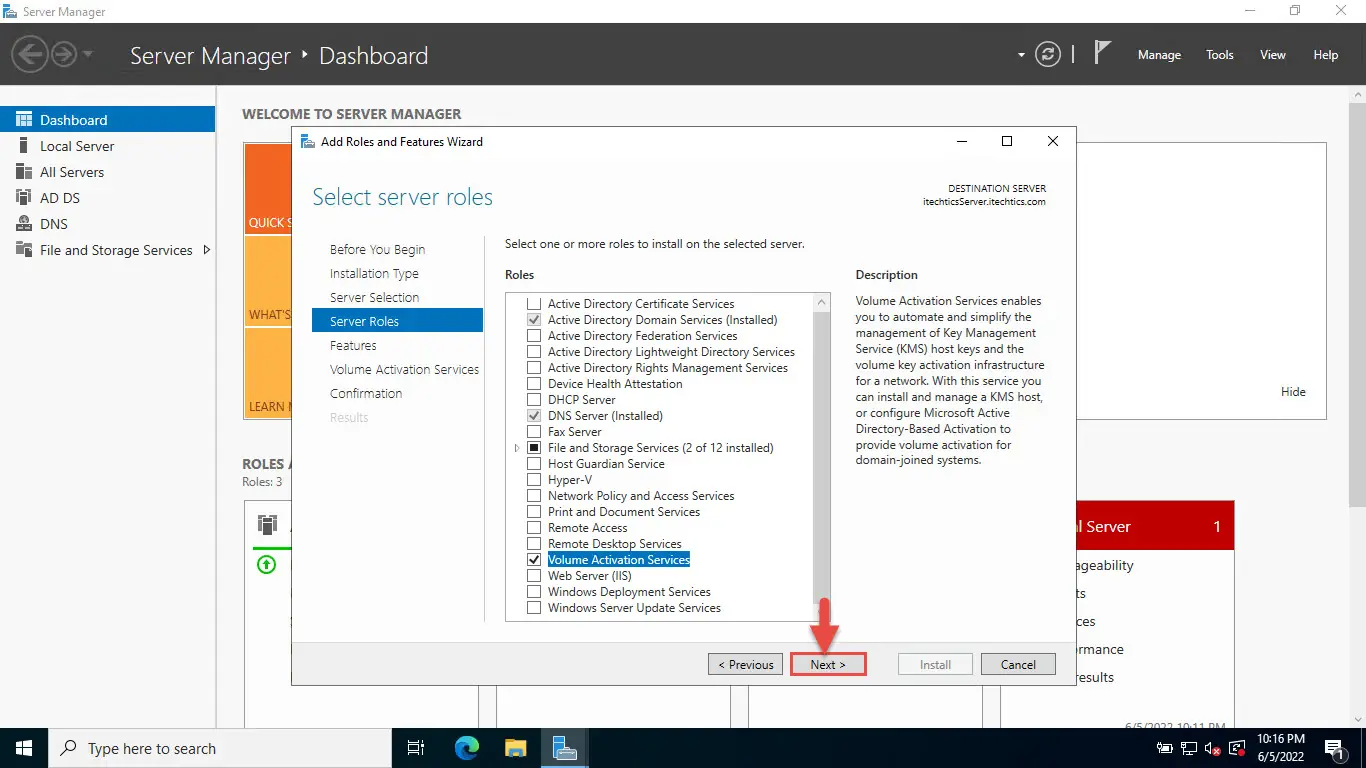Go to Volume Activation Services step
The image size is (1366, 768).
404,370
